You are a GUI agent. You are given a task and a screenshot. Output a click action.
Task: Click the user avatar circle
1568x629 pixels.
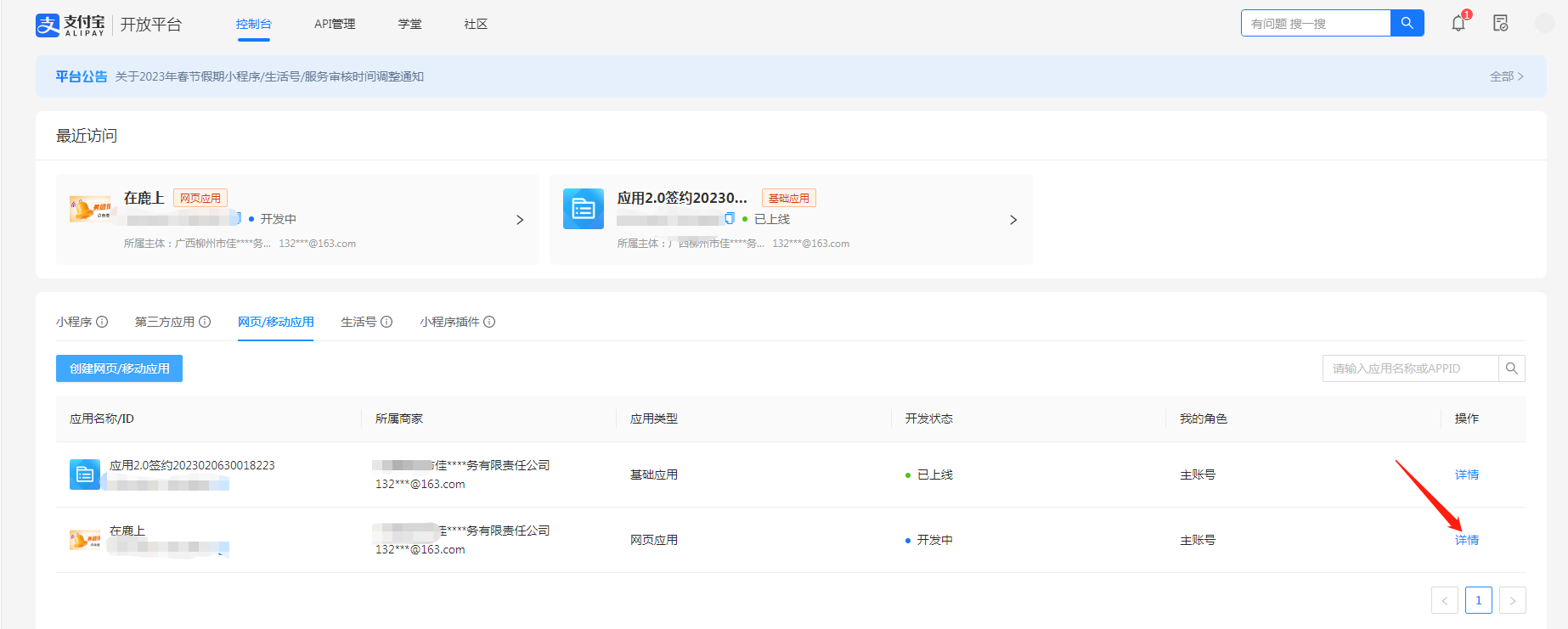tap(1544, 23)
